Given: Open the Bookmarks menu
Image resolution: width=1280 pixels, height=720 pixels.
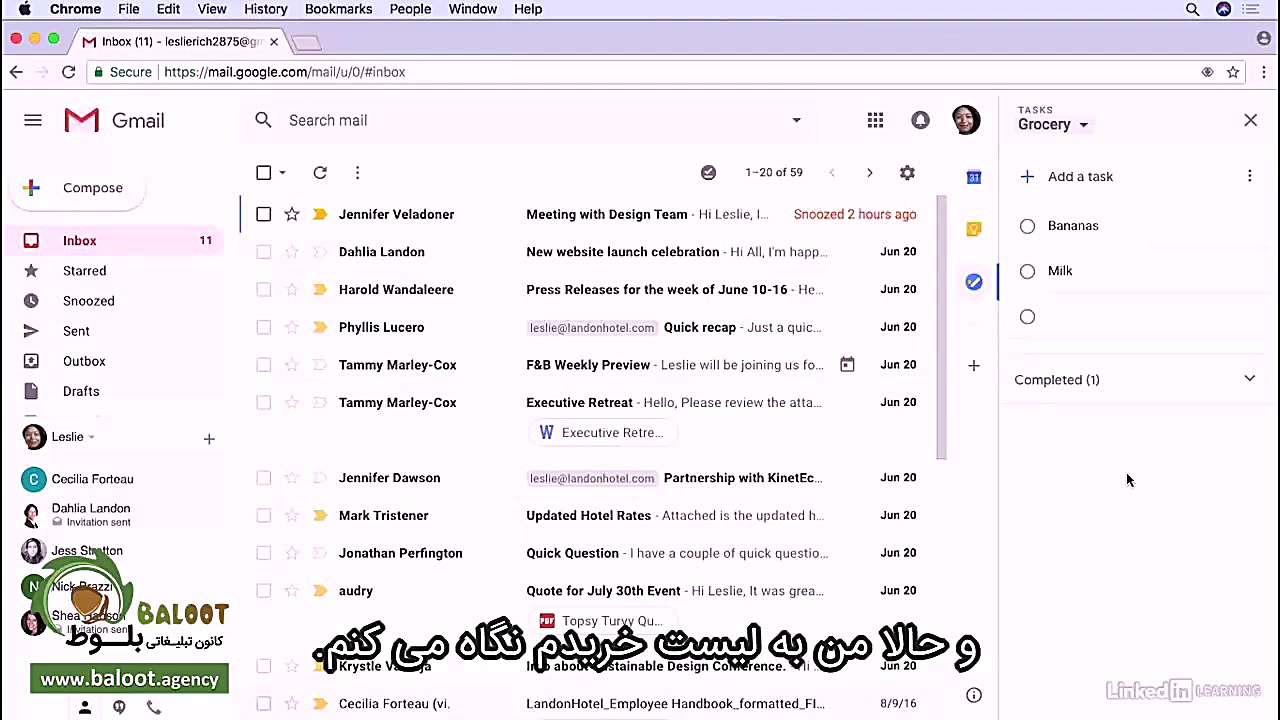Looking at the screenshot, I should pos(338,9).
